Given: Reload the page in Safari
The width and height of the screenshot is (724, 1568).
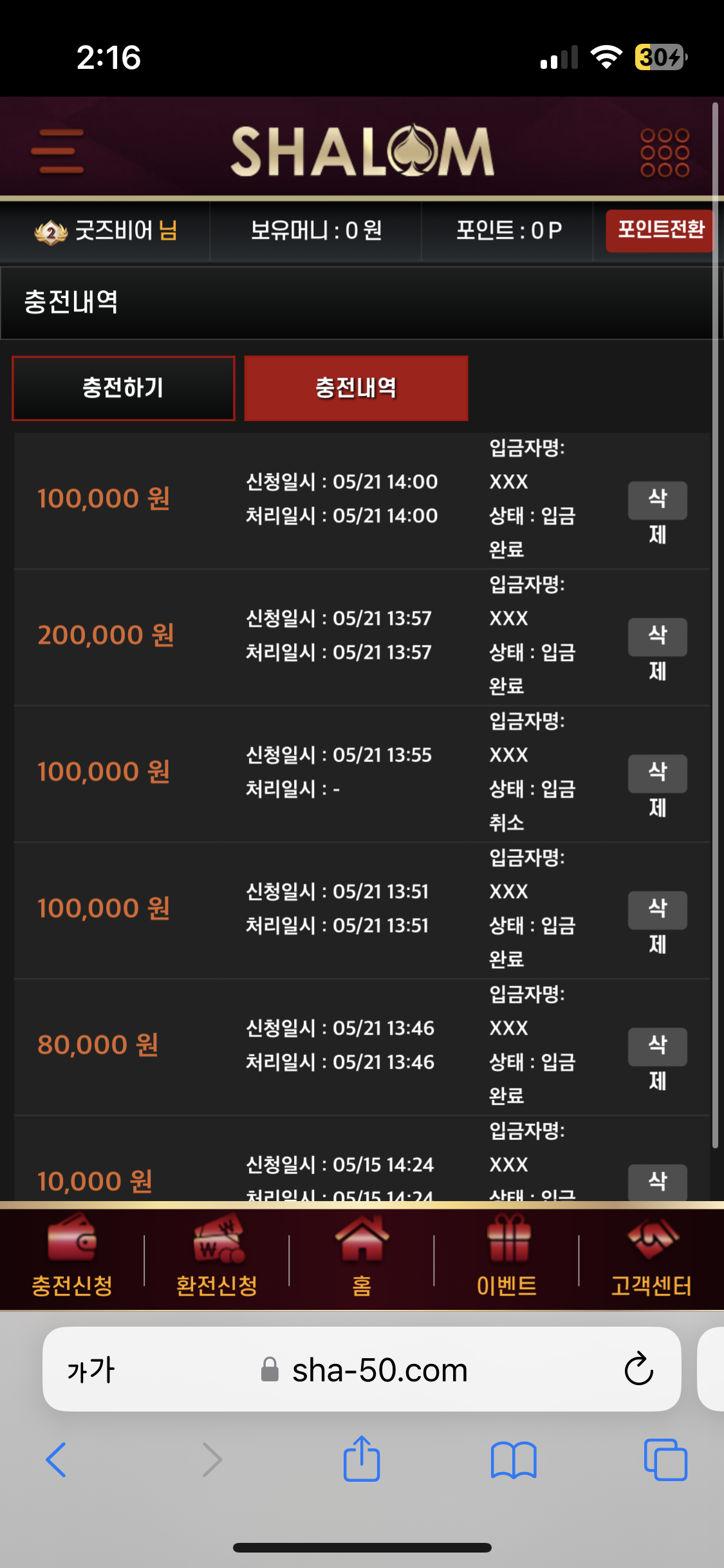Looking at the screenshot, I should pos(638,1369).
